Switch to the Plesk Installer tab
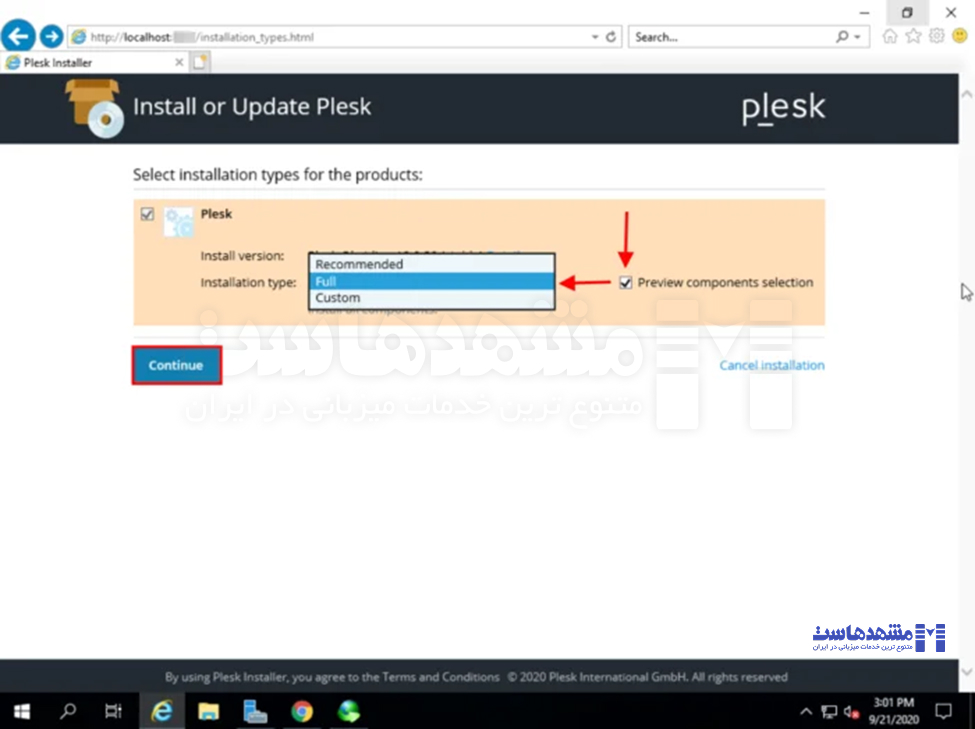 pos(93,62)
